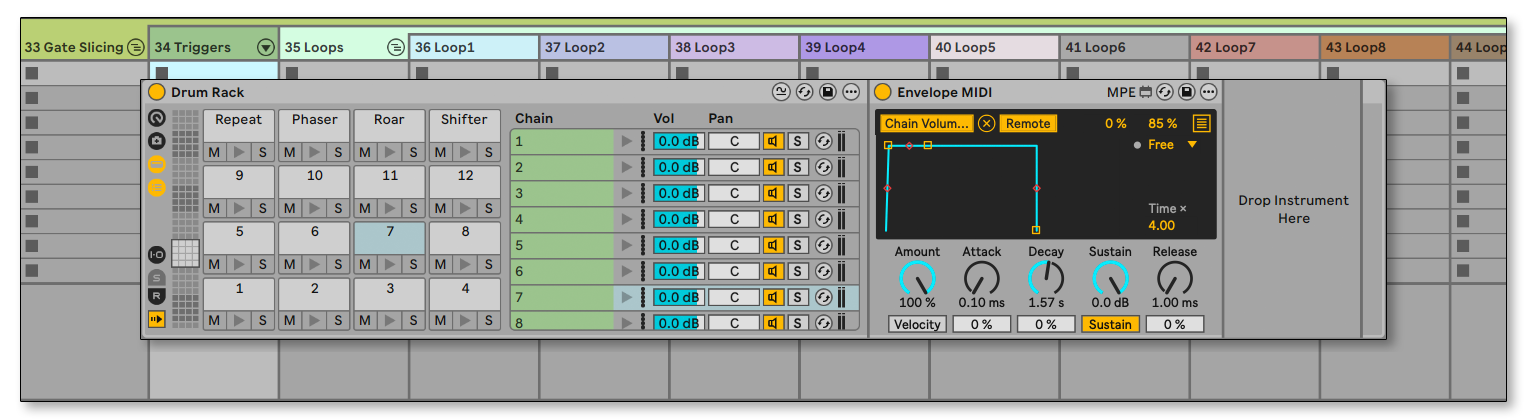Solo chain 3 in the chain list

coord(798,193)
